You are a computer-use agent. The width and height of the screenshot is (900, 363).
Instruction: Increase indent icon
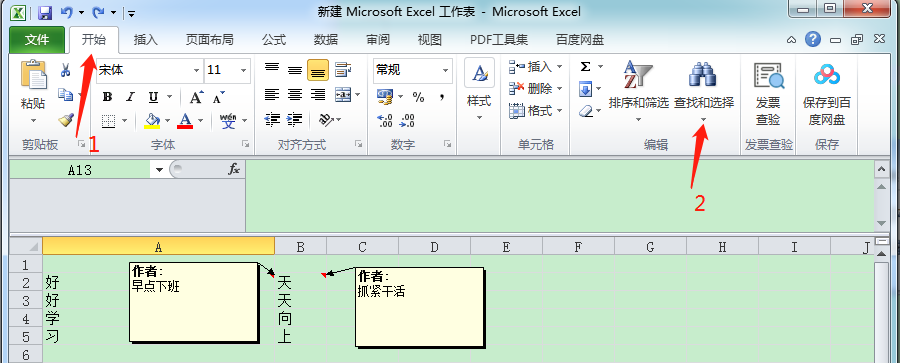coord(294,119)
